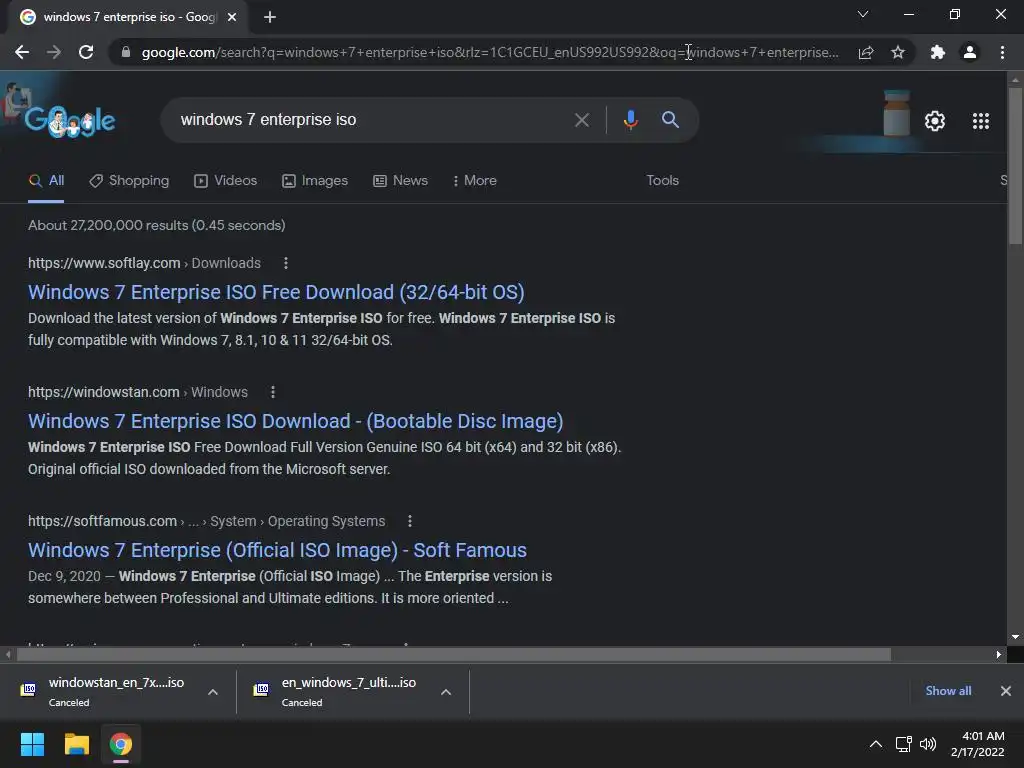This screenshot has height=768, width=1024.
Task: Open the Bootable Disc Image result link
Action: [x=296, y=421]
